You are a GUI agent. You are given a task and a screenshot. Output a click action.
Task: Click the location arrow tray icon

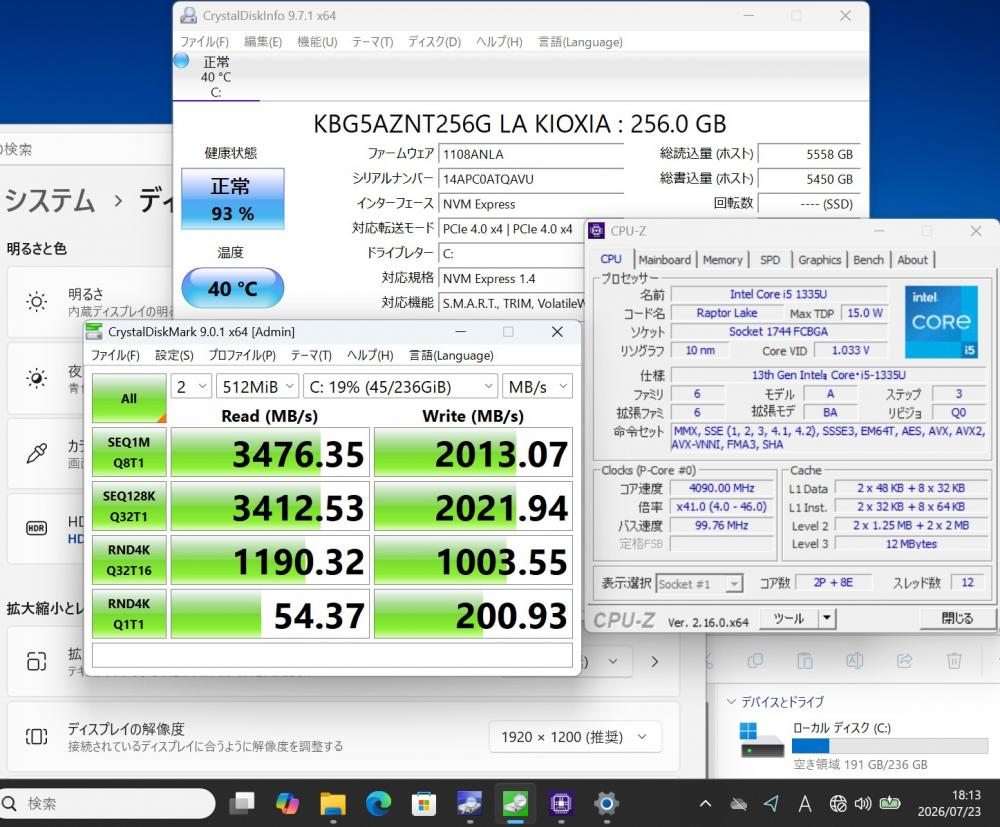[x=771, y=804]
